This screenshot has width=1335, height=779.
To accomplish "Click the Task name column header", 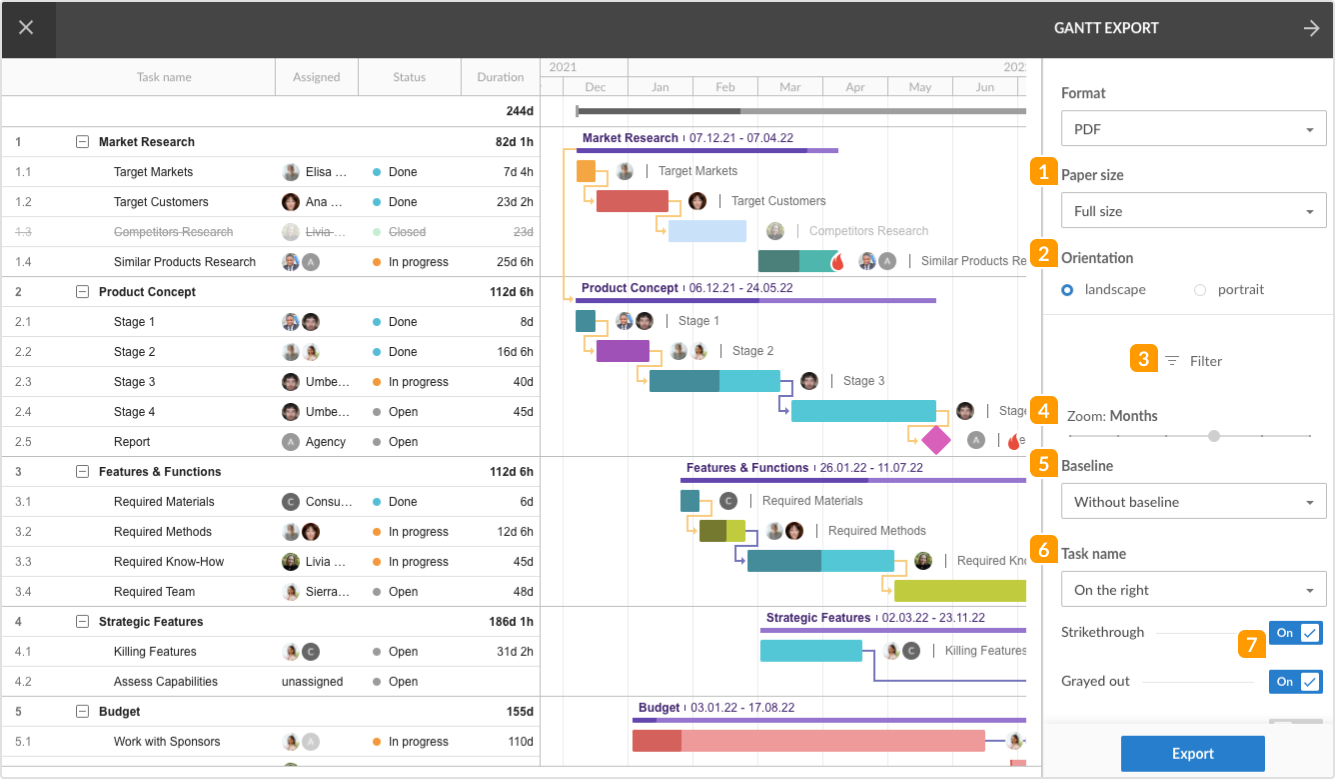I will pyautogui.click(x=164, y=77).
